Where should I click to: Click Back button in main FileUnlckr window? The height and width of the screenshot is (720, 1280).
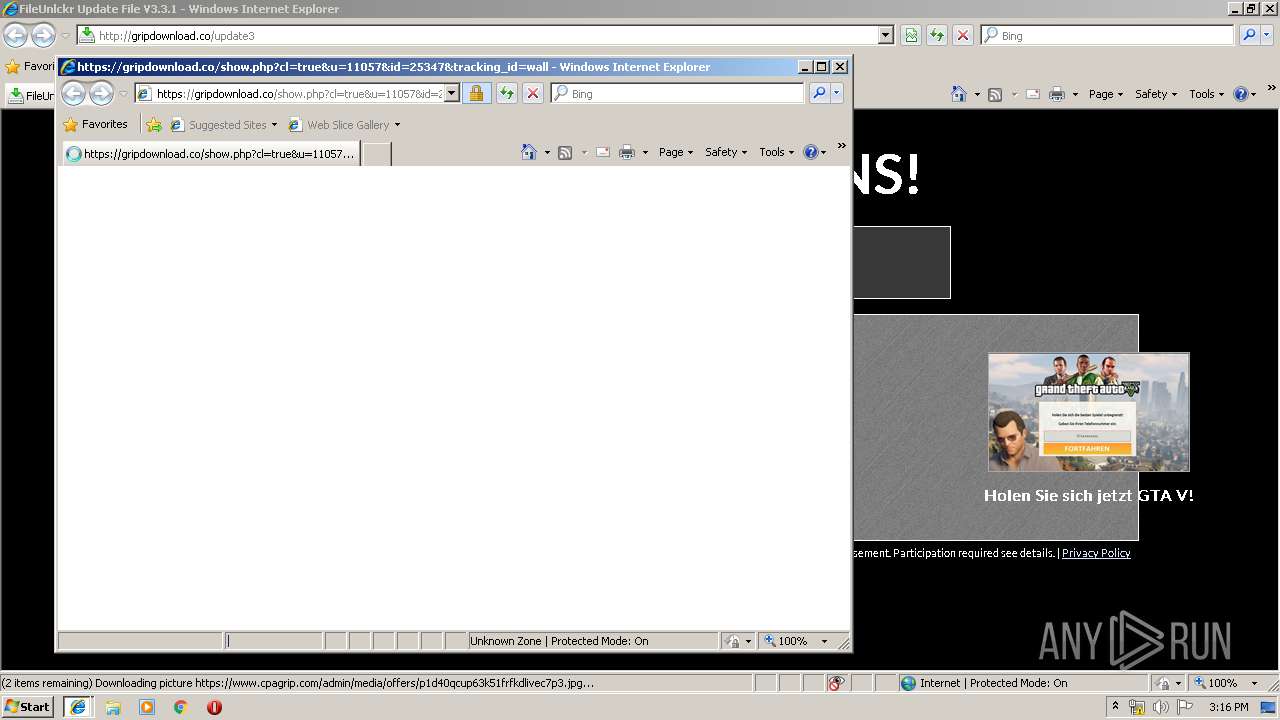tap(15, 36)
